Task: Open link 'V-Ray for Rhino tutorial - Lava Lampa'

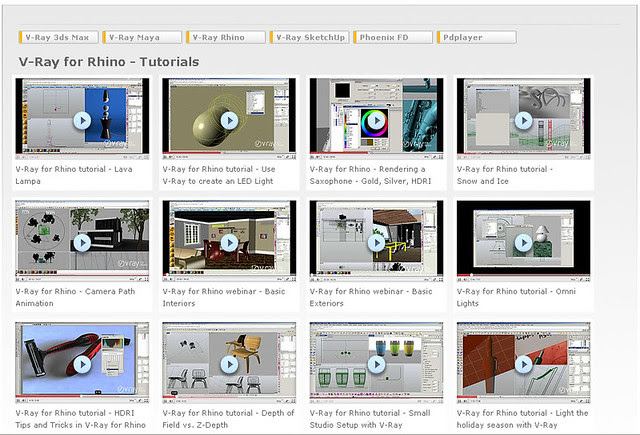Action: click(74, 175)
